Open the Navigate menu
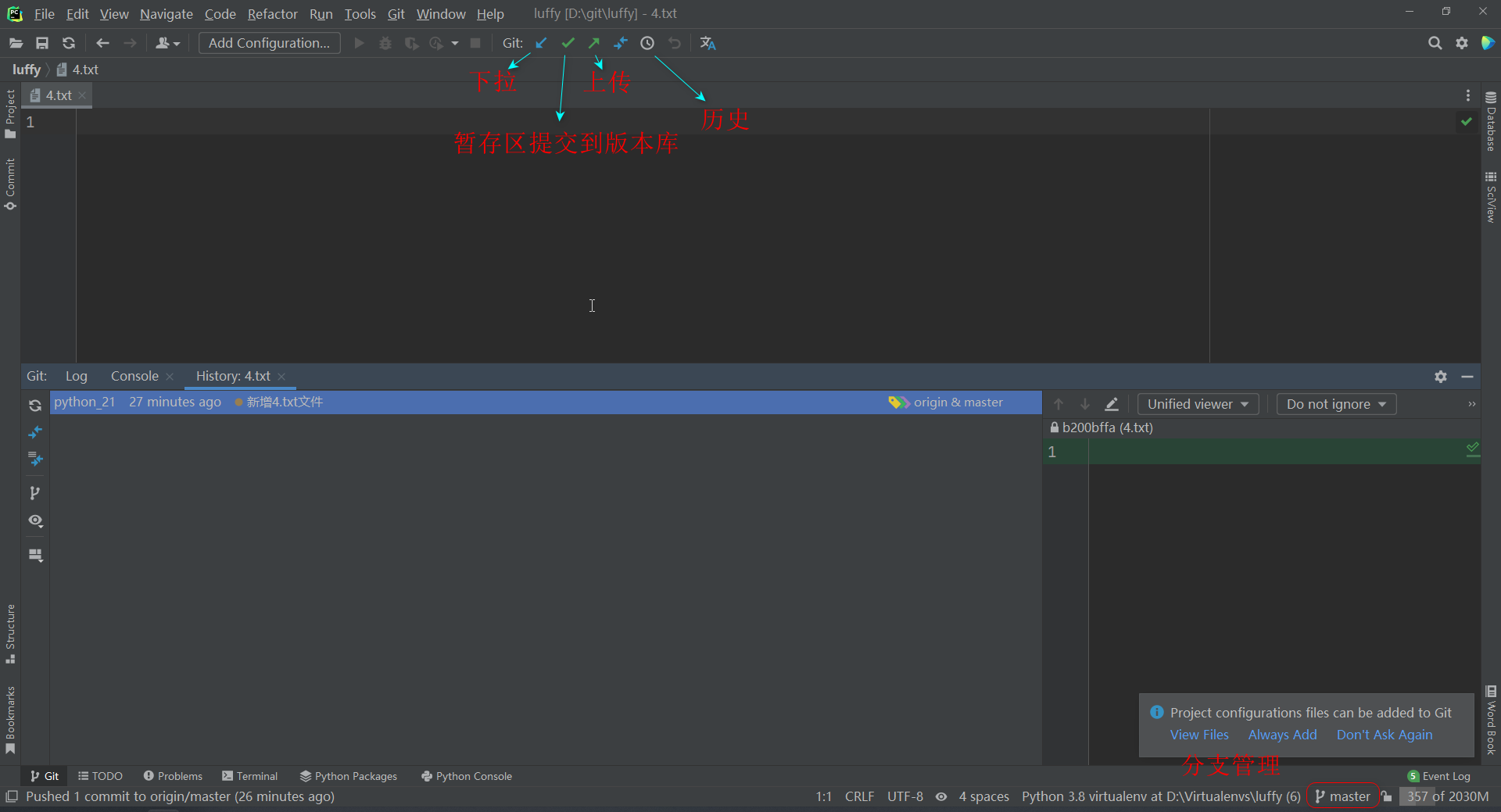 [x=167, y=14]
